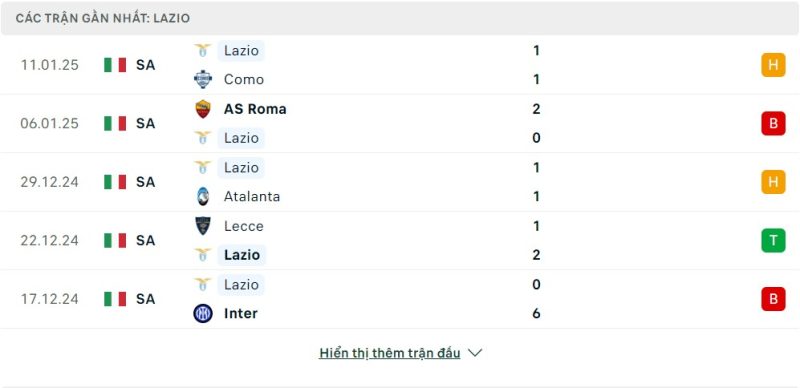800x388 pixels.
Task: Click the red B badge for AS Roma match
Action: [x=773, y=124]
